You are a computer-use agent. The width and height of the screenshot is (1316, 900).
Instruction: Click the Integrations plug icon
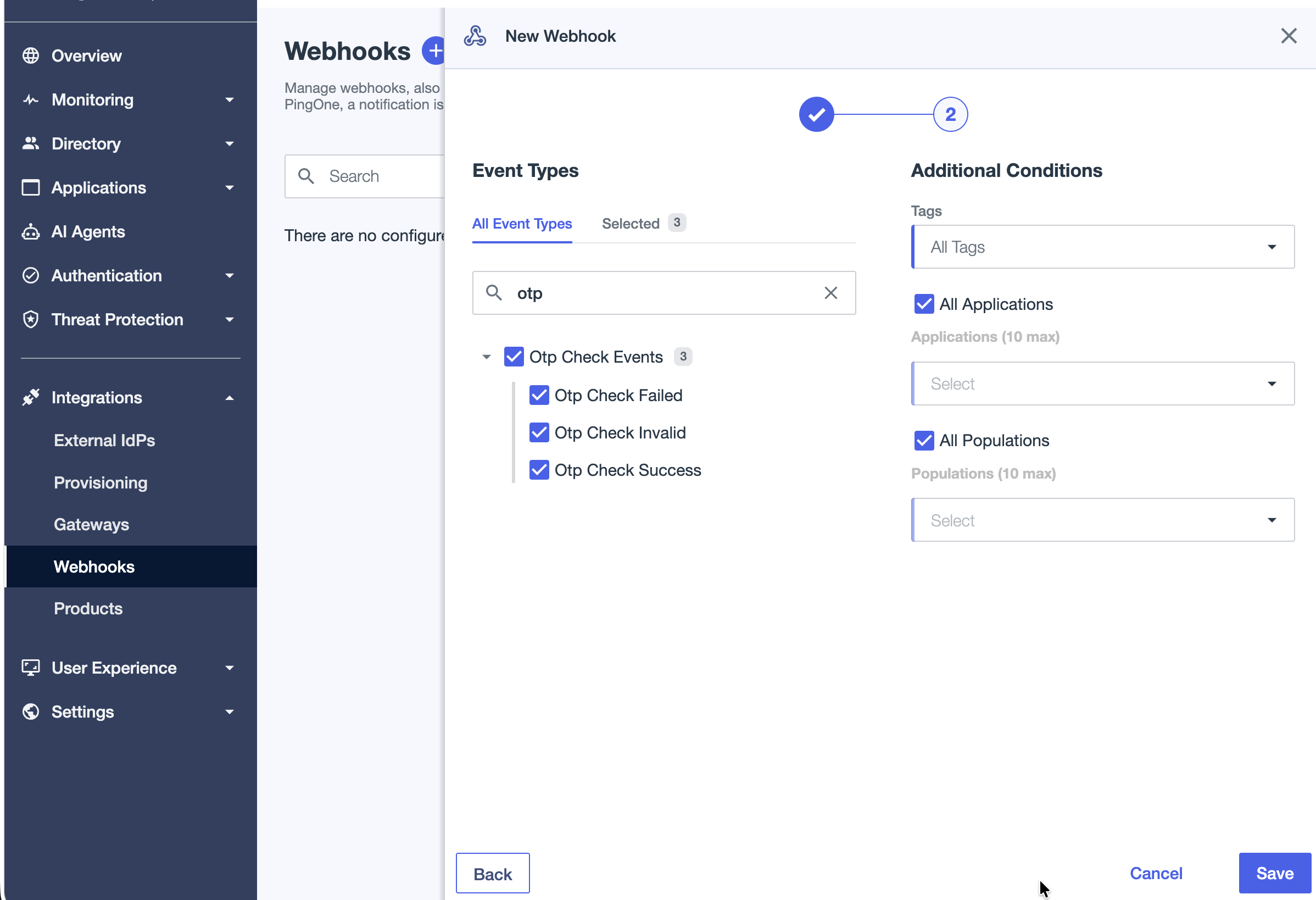tap(31, 397)
